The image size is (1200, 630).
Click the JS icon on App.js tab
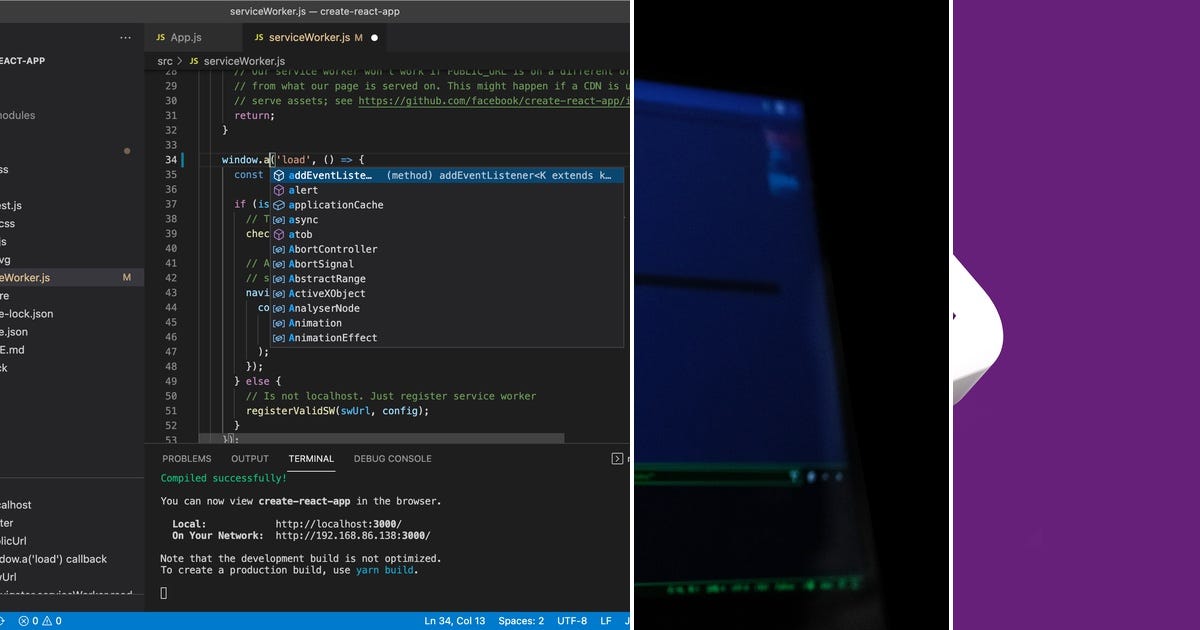[160, 37]
